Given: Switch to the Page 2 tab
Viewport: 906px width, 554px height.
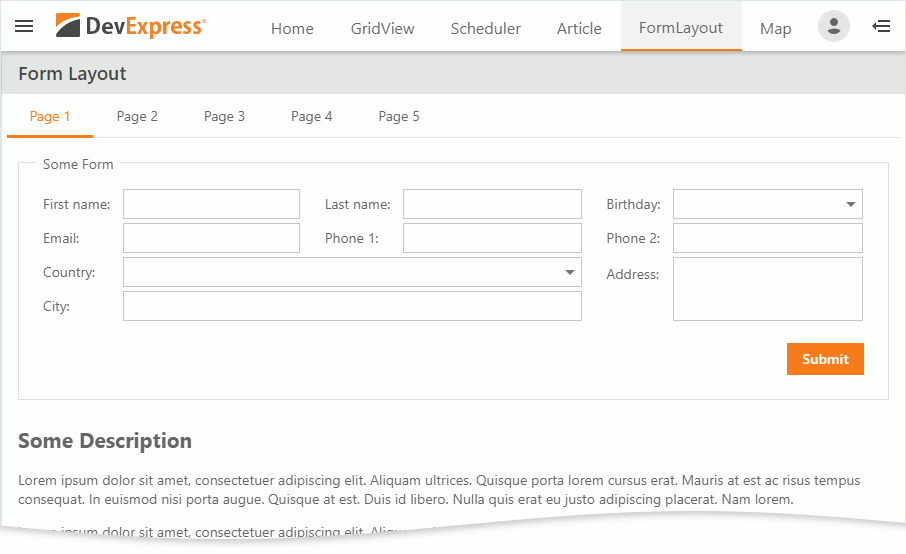Looking at the screenshot, I should click(137, 116).
